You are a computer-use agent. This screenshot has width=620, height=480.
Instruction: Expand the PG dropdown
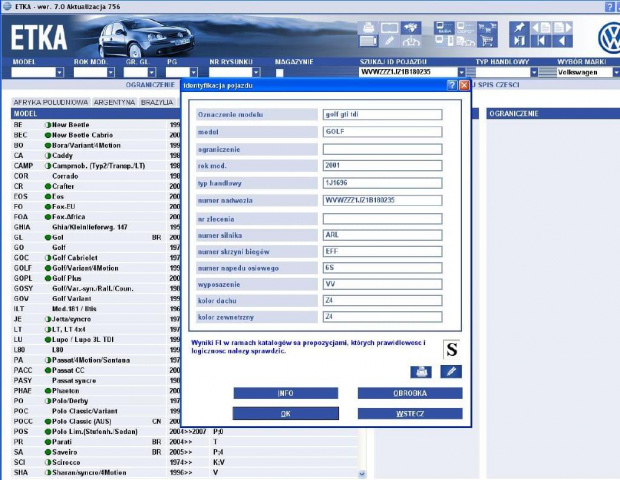click(x=193, y=72)
